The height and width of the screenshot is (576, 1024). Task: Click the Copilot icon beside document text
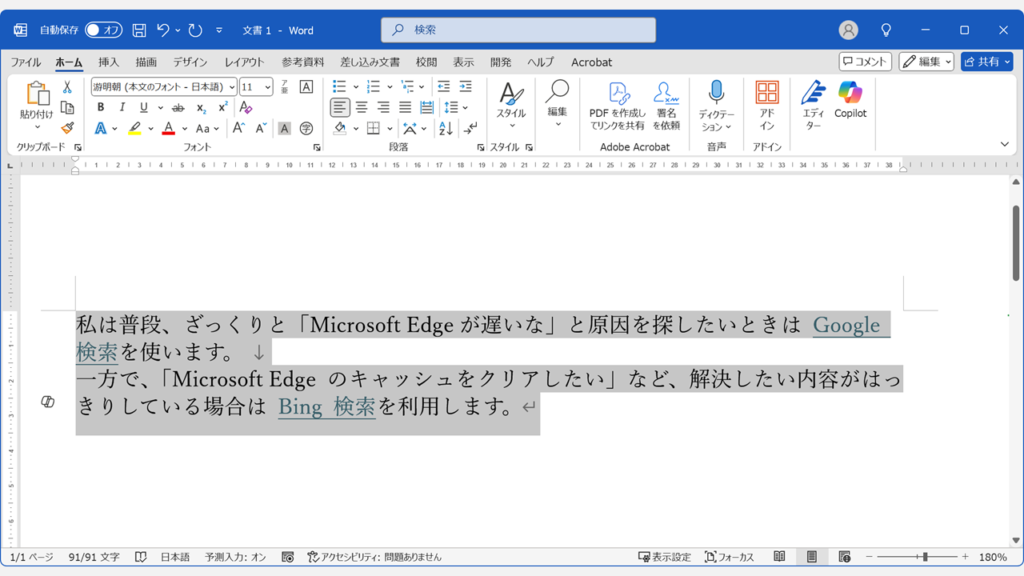[x=48, y=402]
